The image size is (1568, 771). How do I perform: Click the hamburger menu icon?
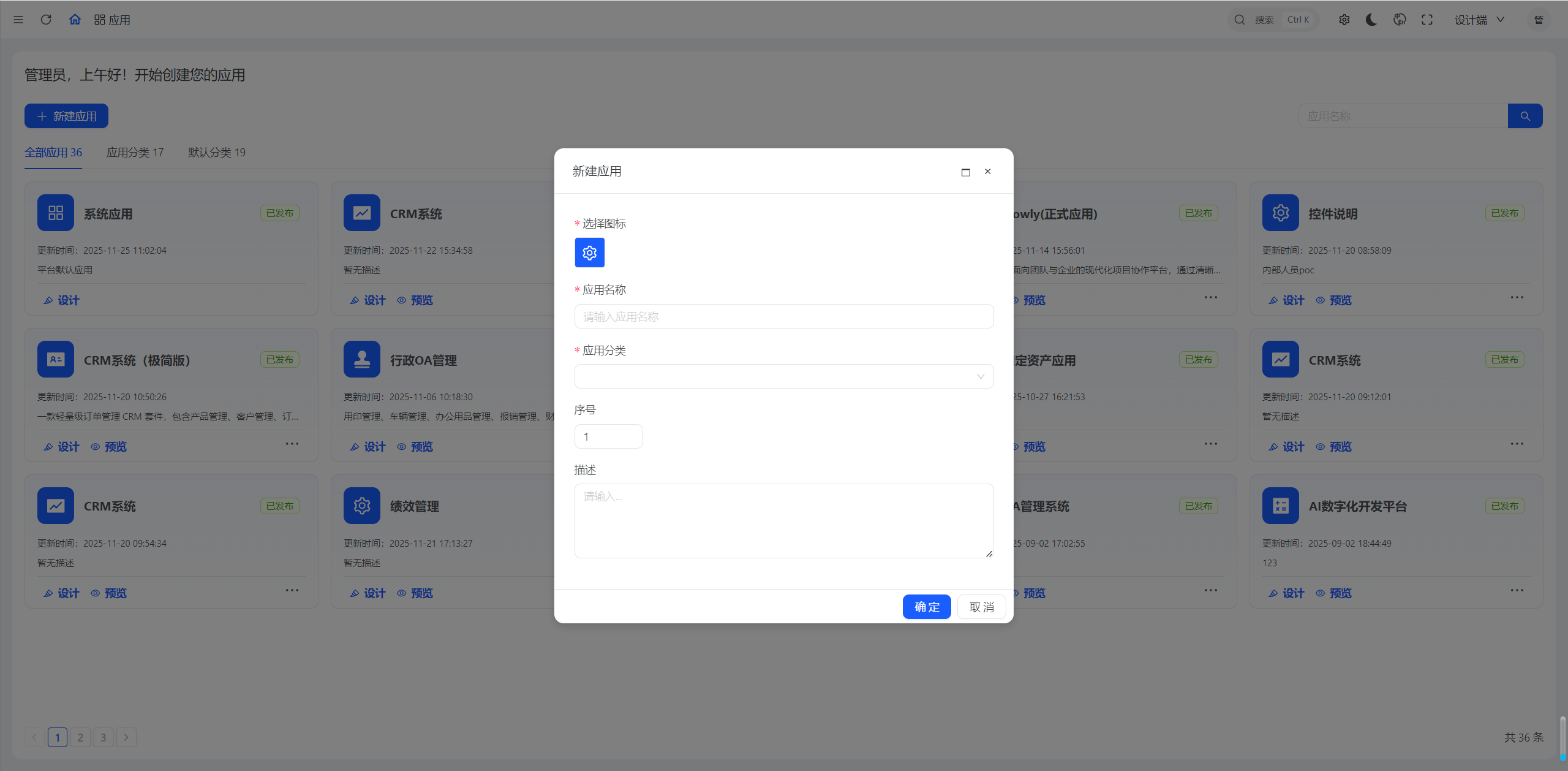(x=18, y=20)
